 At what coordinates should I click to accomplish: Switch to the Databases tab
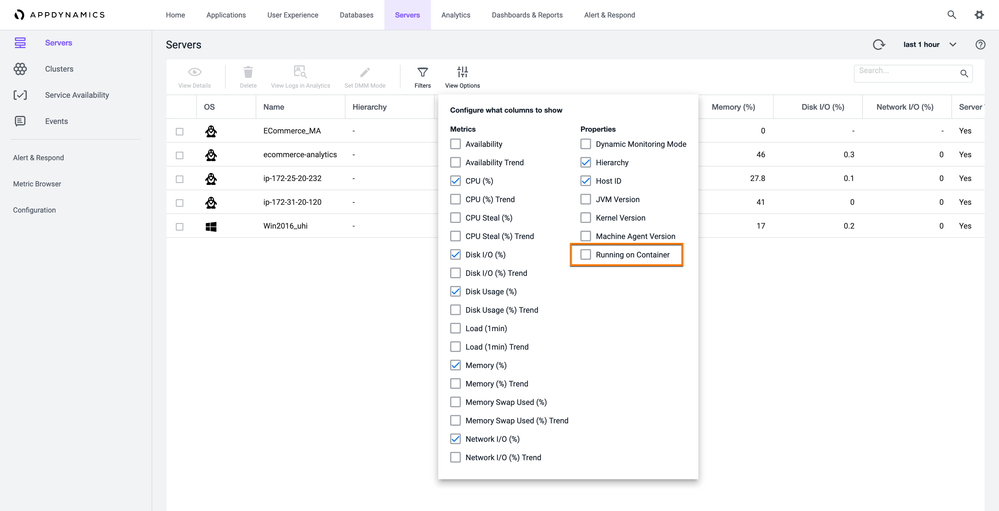tap(356, 15)
